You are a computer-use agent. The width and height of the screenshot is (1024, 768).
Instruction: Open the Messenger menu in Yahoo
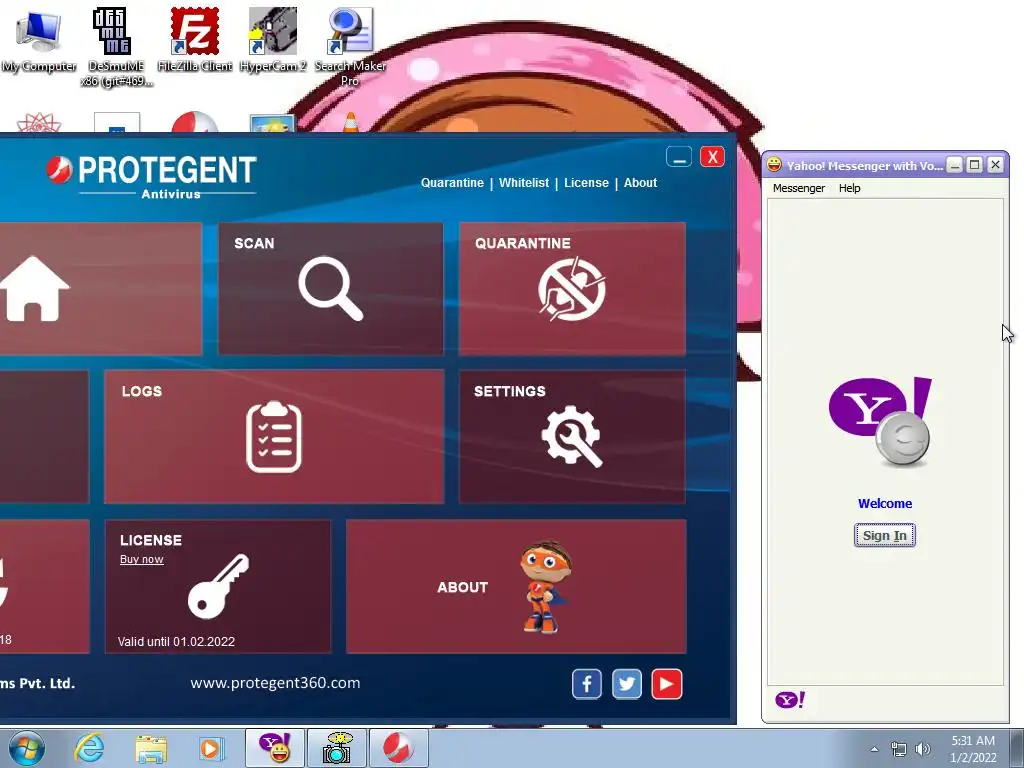coord(799,188)
